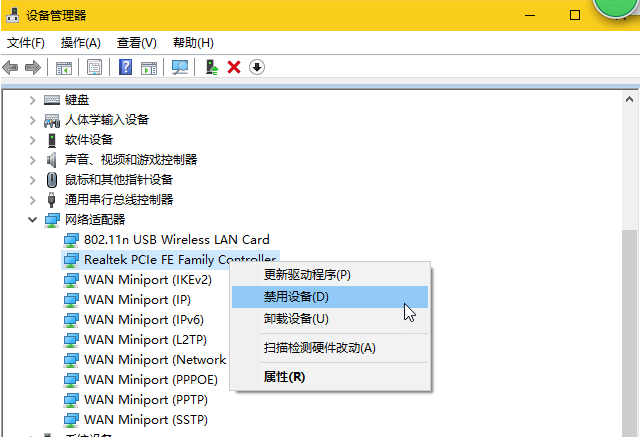
Task: Go forward with the right arrow toolbar icon
Action: [33, 67]
